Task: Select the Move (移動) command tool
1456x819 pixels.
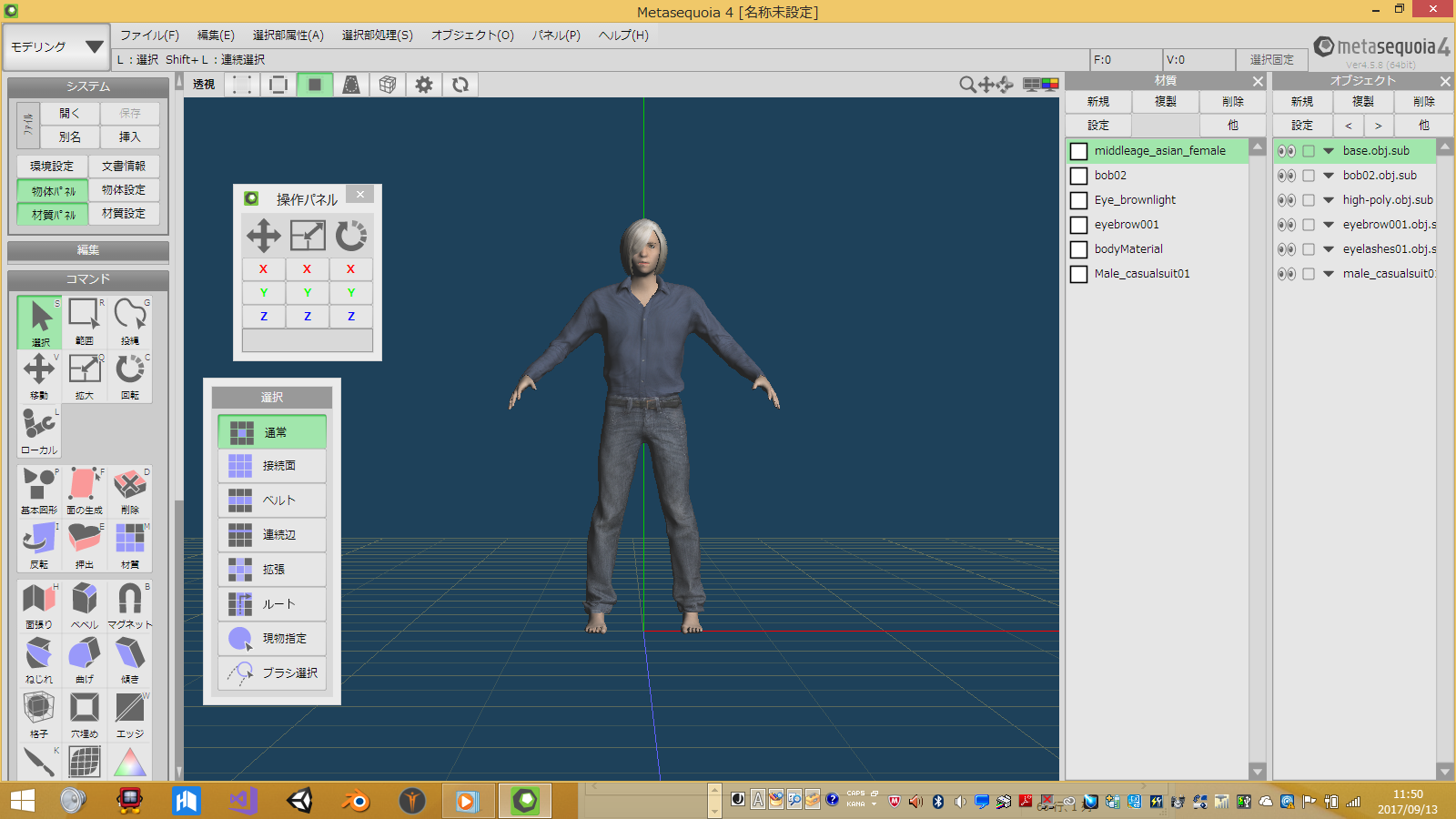Action: point(39,375)
